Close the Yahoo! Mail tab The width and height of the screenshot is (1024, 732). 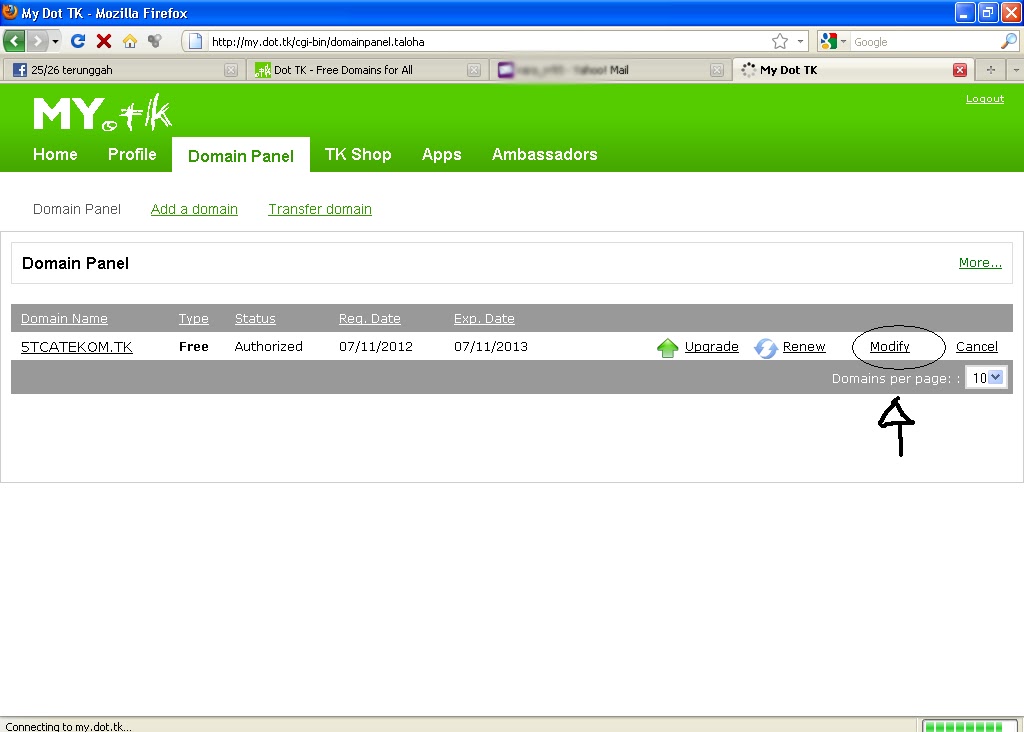tap(717, 70)
